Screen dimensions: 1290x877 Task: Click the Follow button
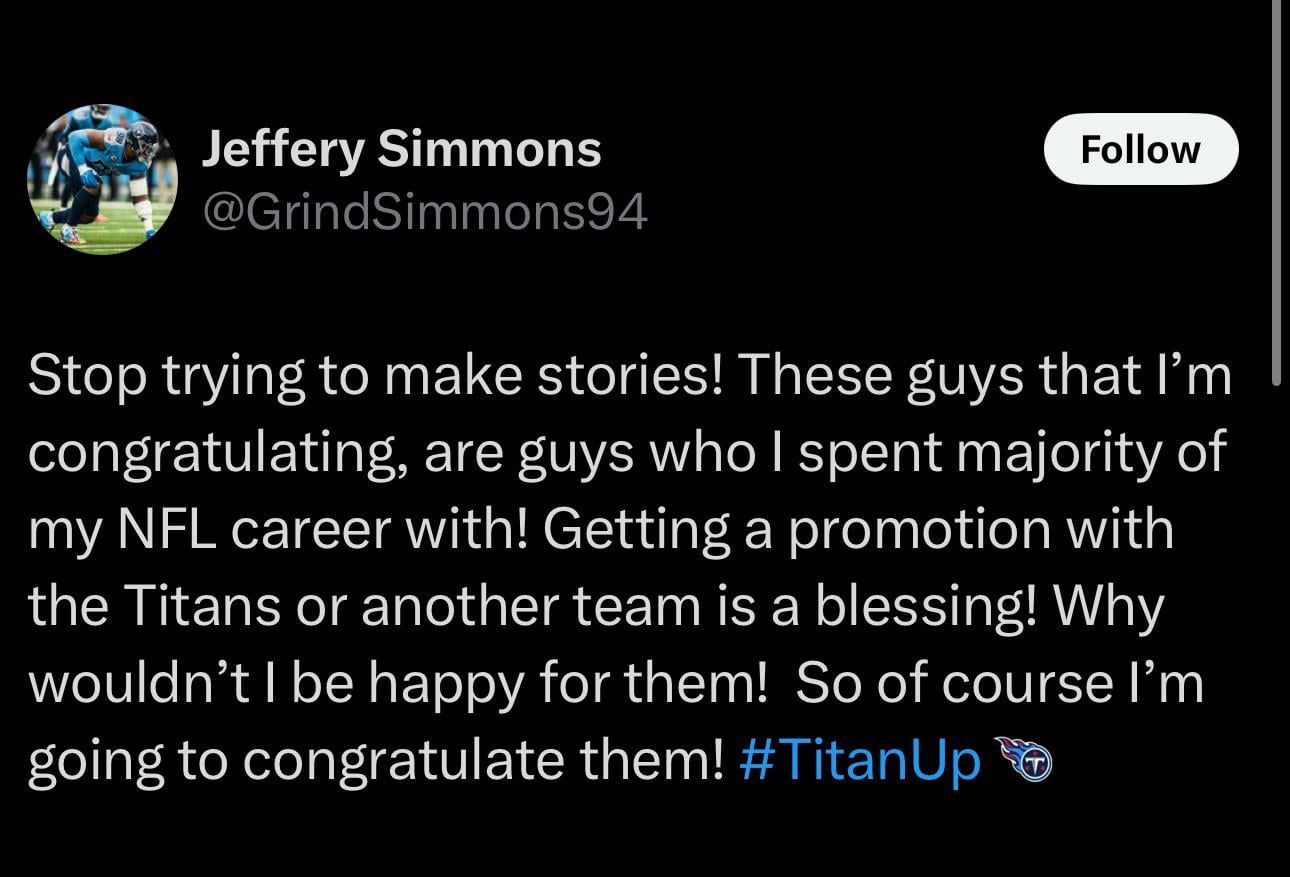point(1140,148)
